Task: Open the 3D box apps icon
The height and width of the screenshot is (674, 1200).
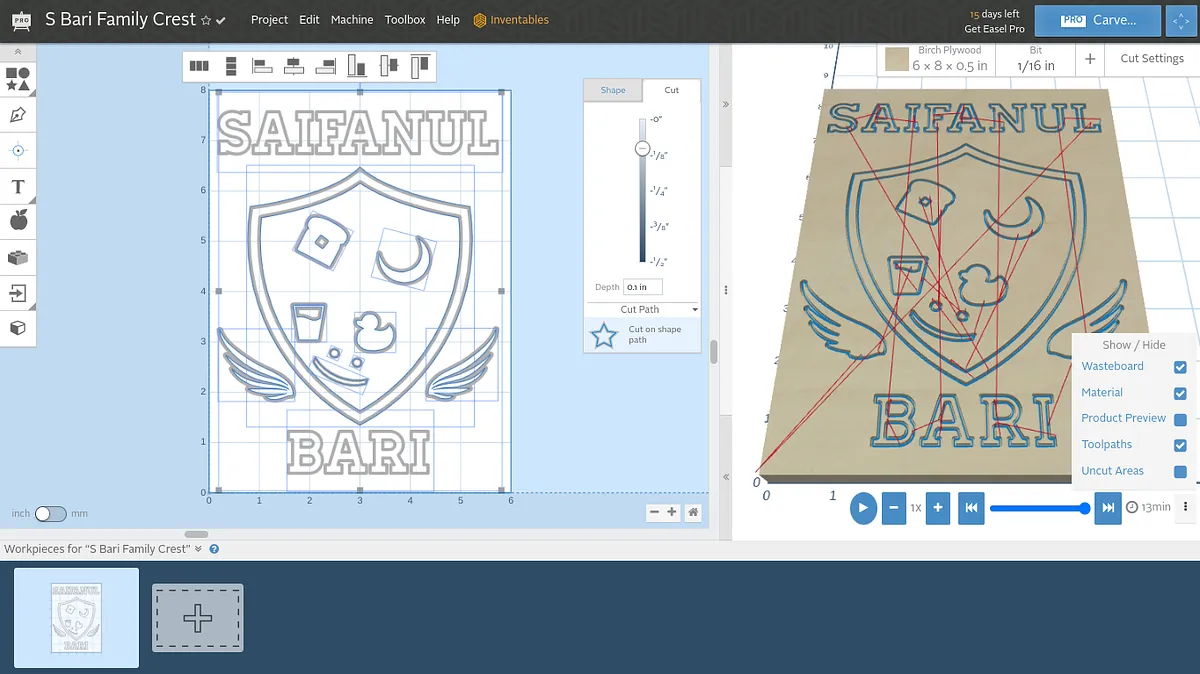Action: 18,328
